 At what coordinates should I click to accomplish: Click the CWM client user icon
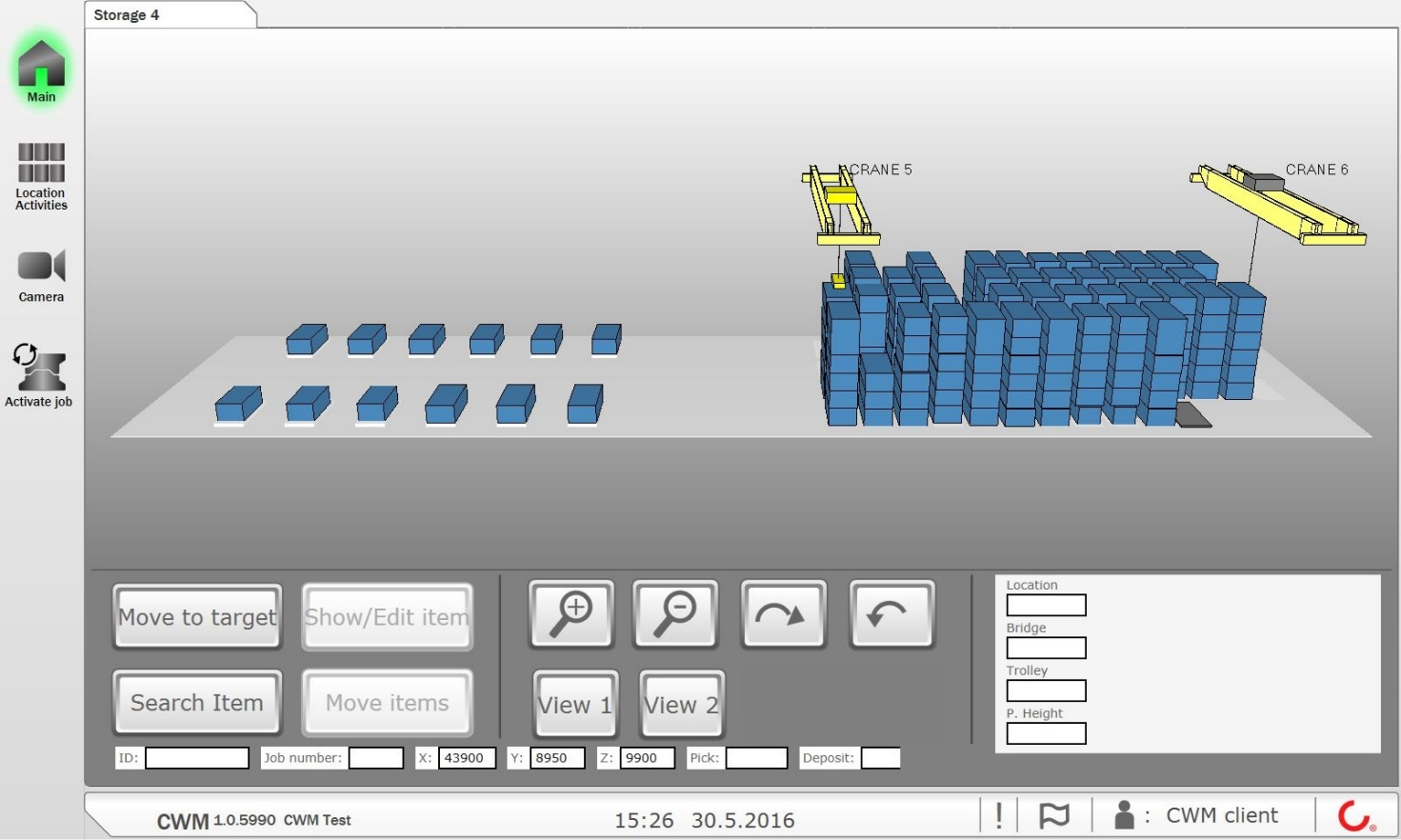[1124, 815]
